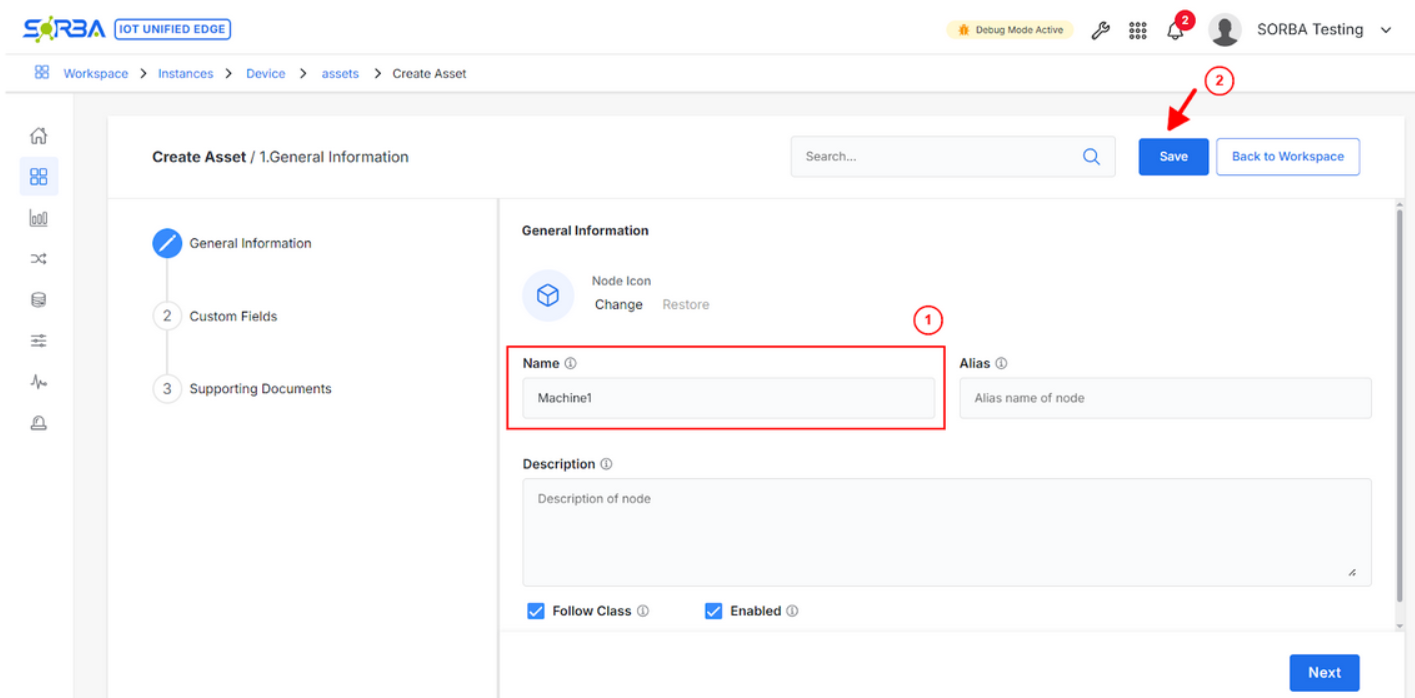Toggle the Follow Class checkbox
1415x698 pixels.
[x=536, y=611]
